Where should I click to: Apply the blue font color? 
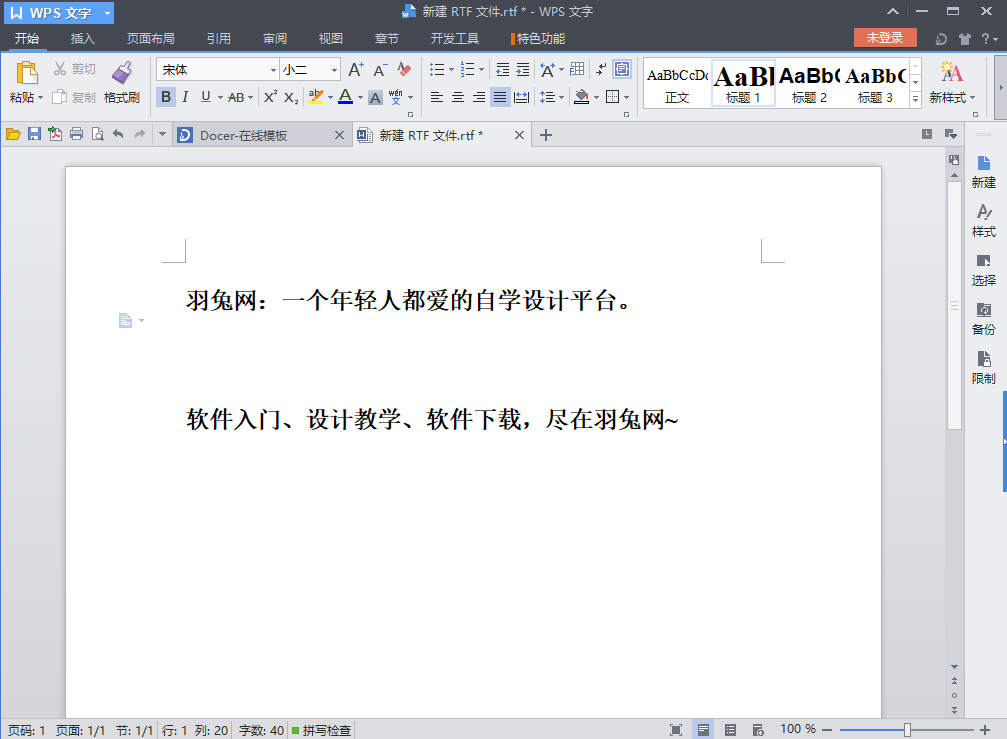pyautogui.click(x=345, y=97)
